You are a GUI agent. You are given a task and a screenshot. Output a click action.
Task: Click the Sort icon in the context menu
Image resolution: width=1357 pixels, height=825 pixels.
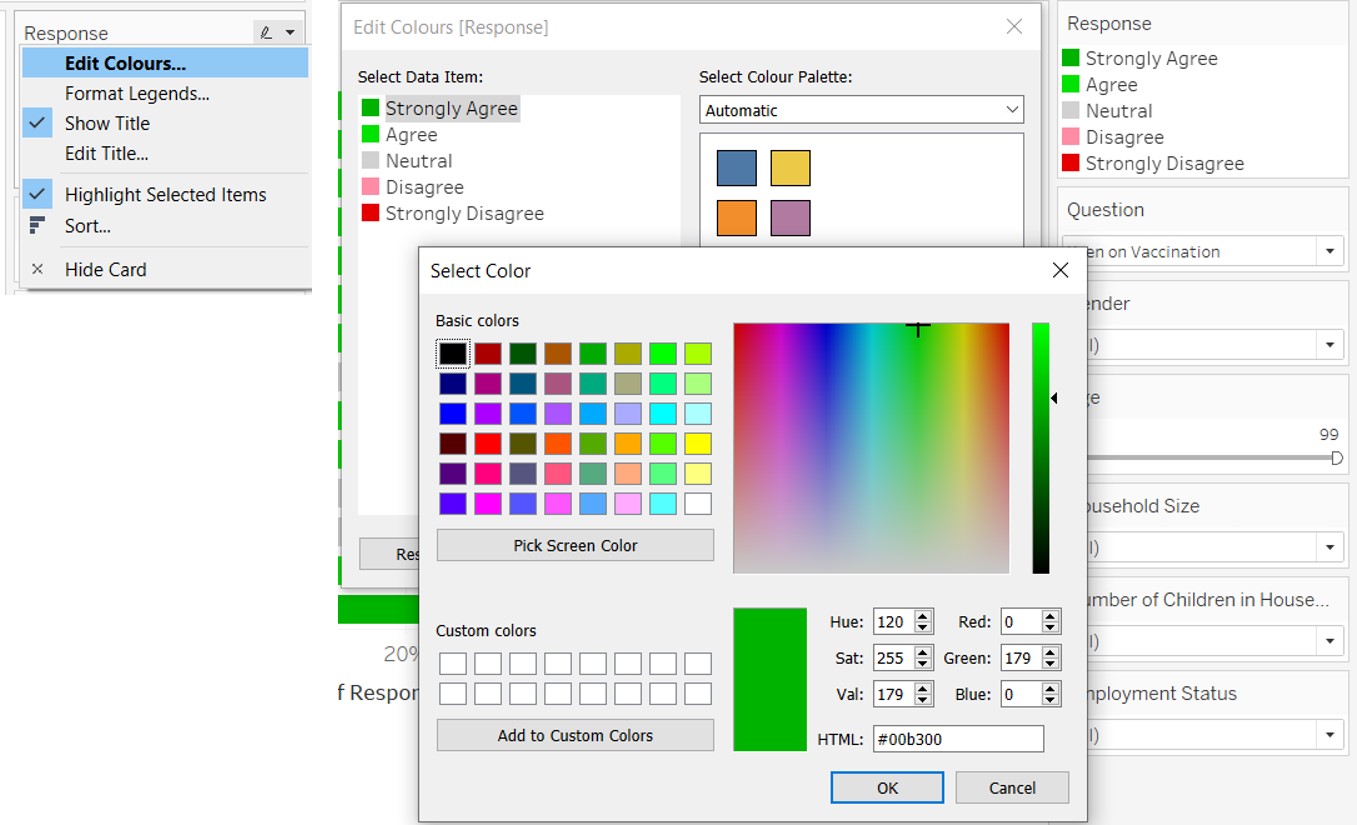pos(37,226)
